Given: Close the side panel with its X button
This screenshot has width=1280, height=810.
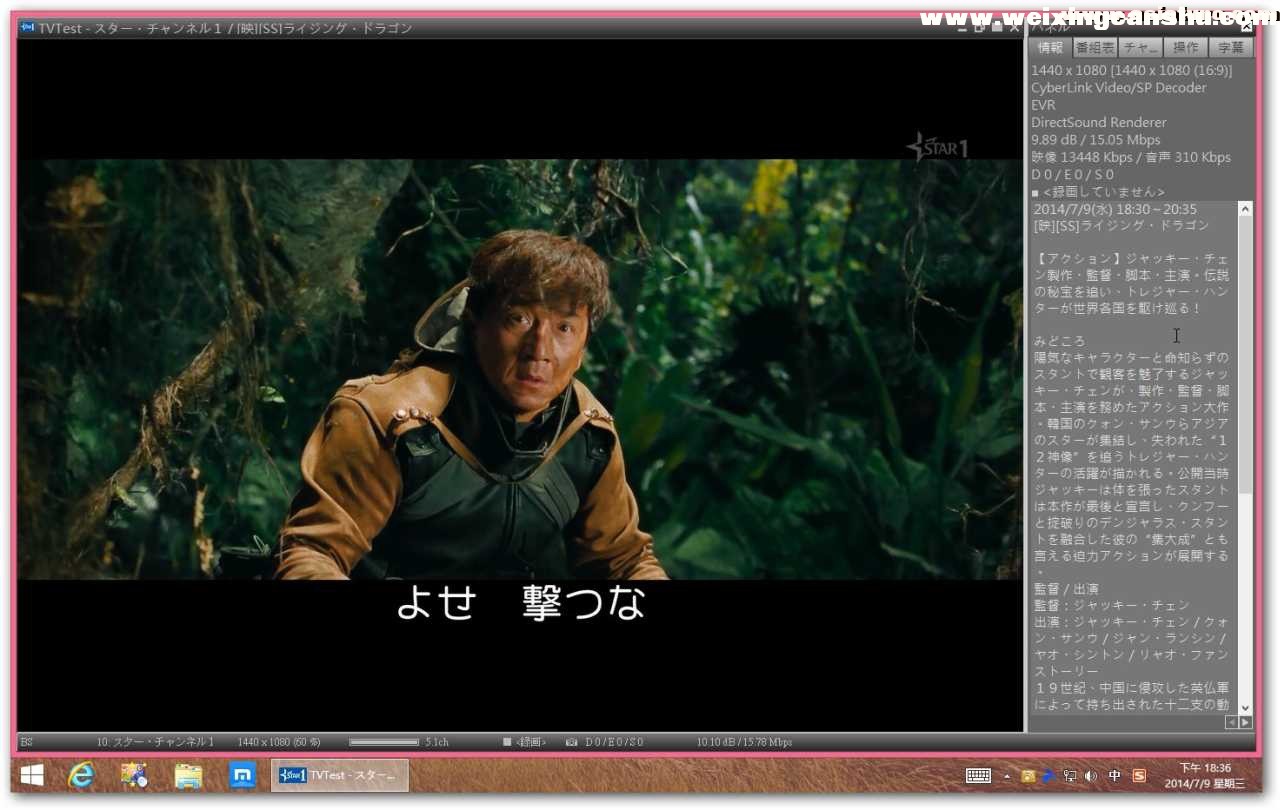Looking at the screenshot, I should [1246, 28].
